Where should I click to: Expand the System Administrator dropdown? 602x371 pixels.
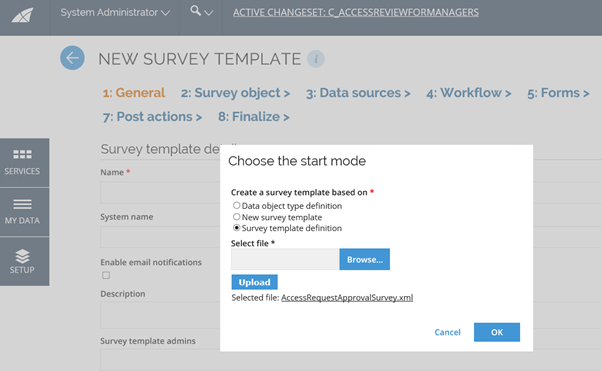pos(115,12)
